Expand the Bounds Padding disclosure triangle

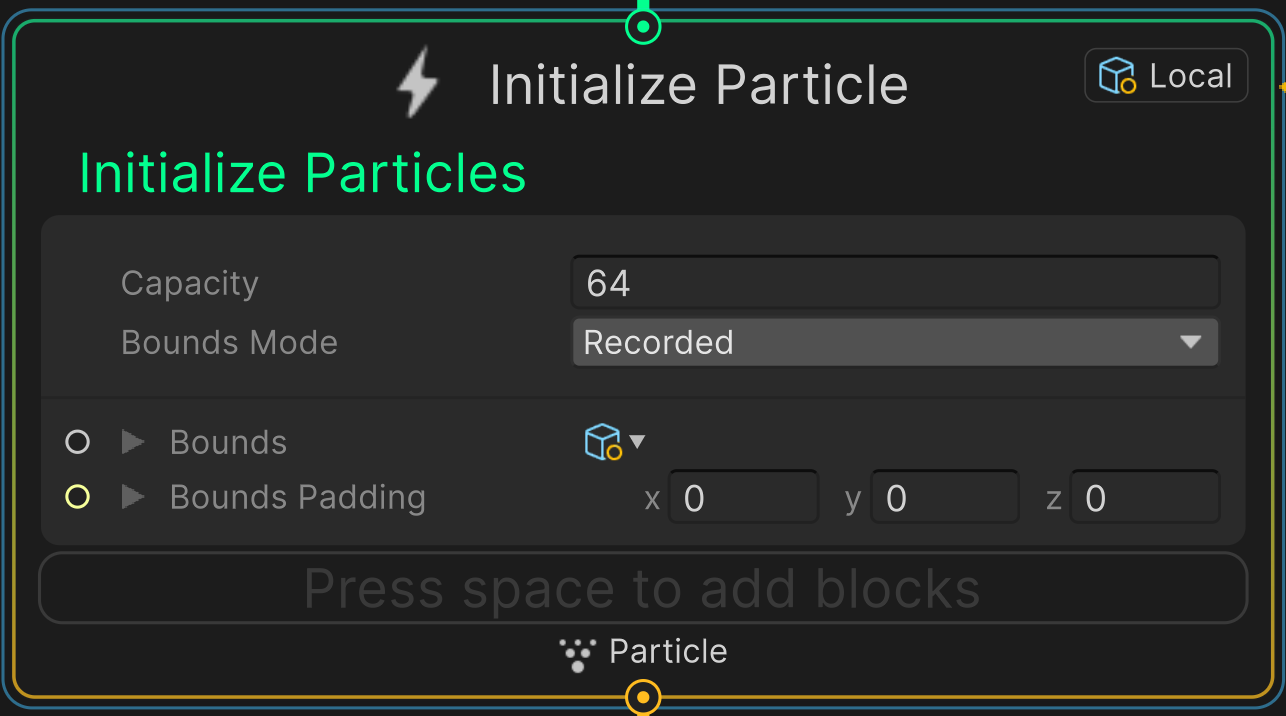[x=132, y=496]
